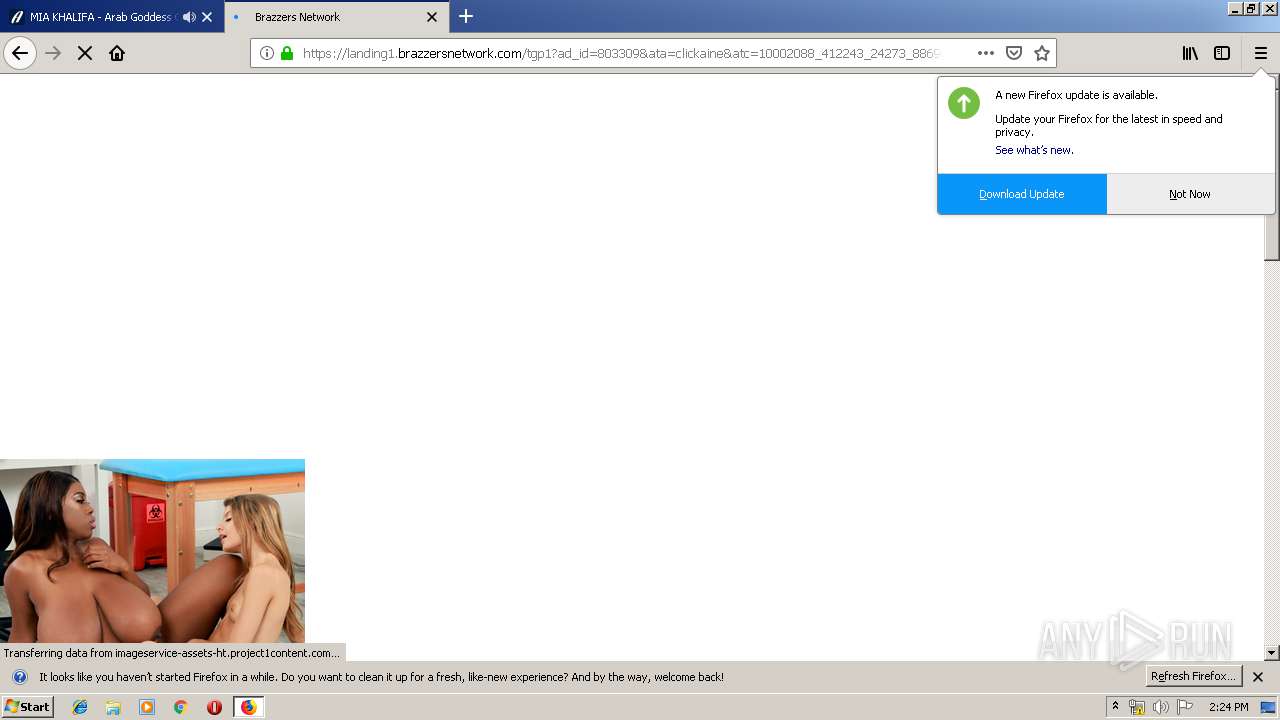The image size is (1280, 720).
Task: Click the Refresh Firefox button
Action: click(x=1193, y=677)
